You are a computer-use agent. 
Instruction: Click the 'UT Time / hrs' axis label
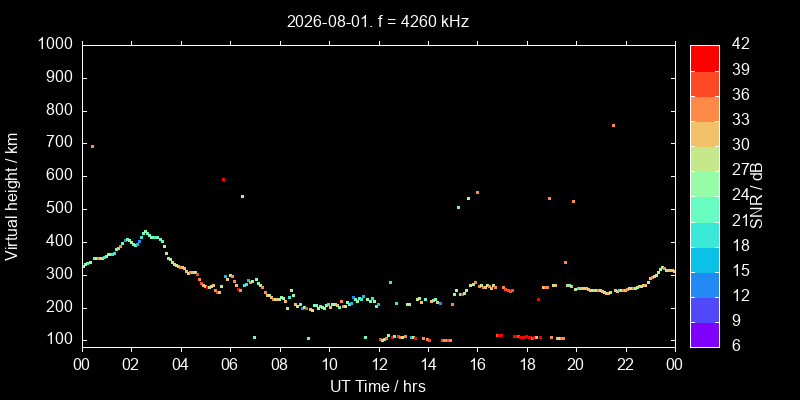(x=378, y=386)
